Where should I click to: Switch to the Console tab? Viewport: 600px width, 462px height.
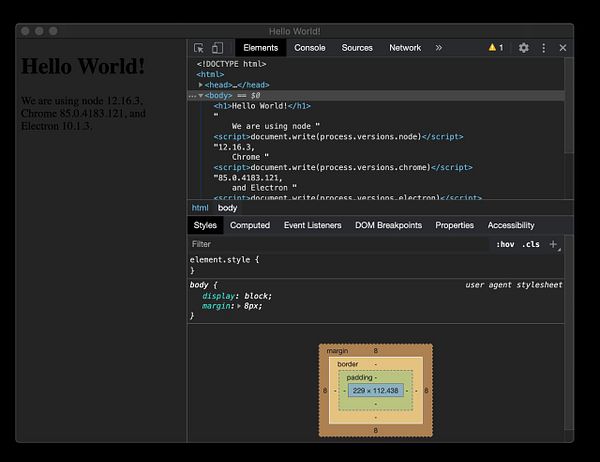(309, 48)
